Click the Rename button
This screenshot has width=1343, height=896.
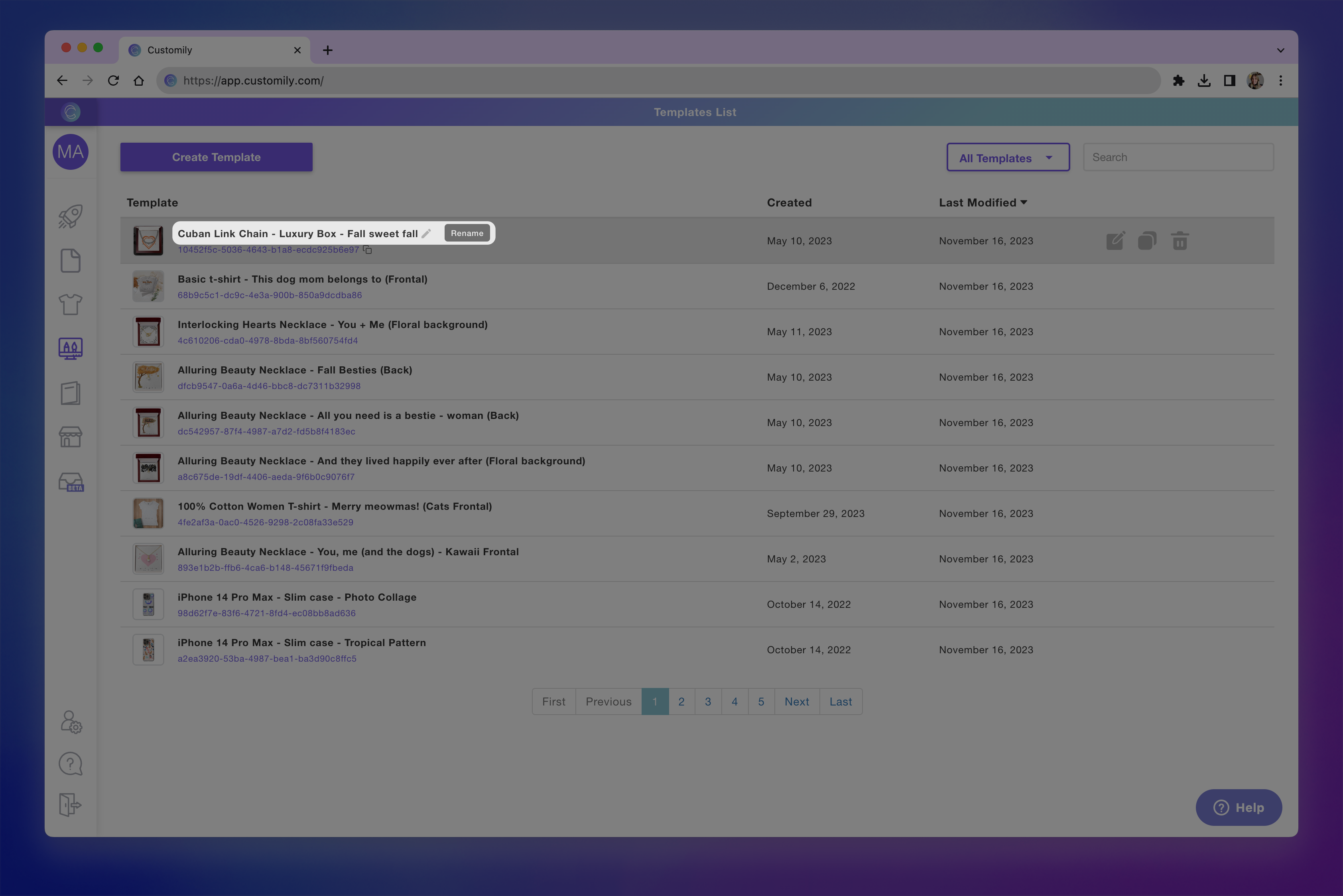467,233
